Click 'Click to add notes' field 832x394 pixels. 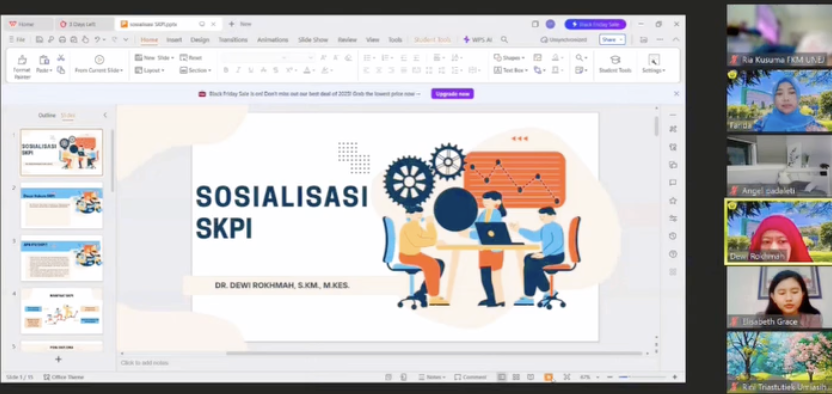(x=144, y=363)
